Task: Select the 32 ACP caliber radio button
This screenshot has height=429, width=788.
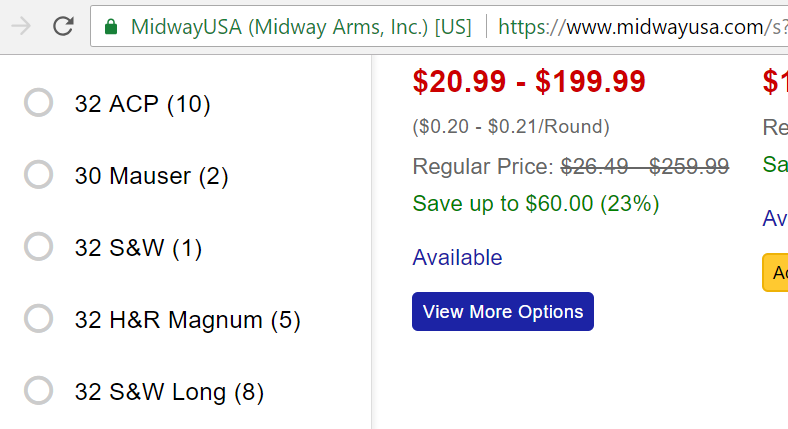Action: click(x=39, y=102)
